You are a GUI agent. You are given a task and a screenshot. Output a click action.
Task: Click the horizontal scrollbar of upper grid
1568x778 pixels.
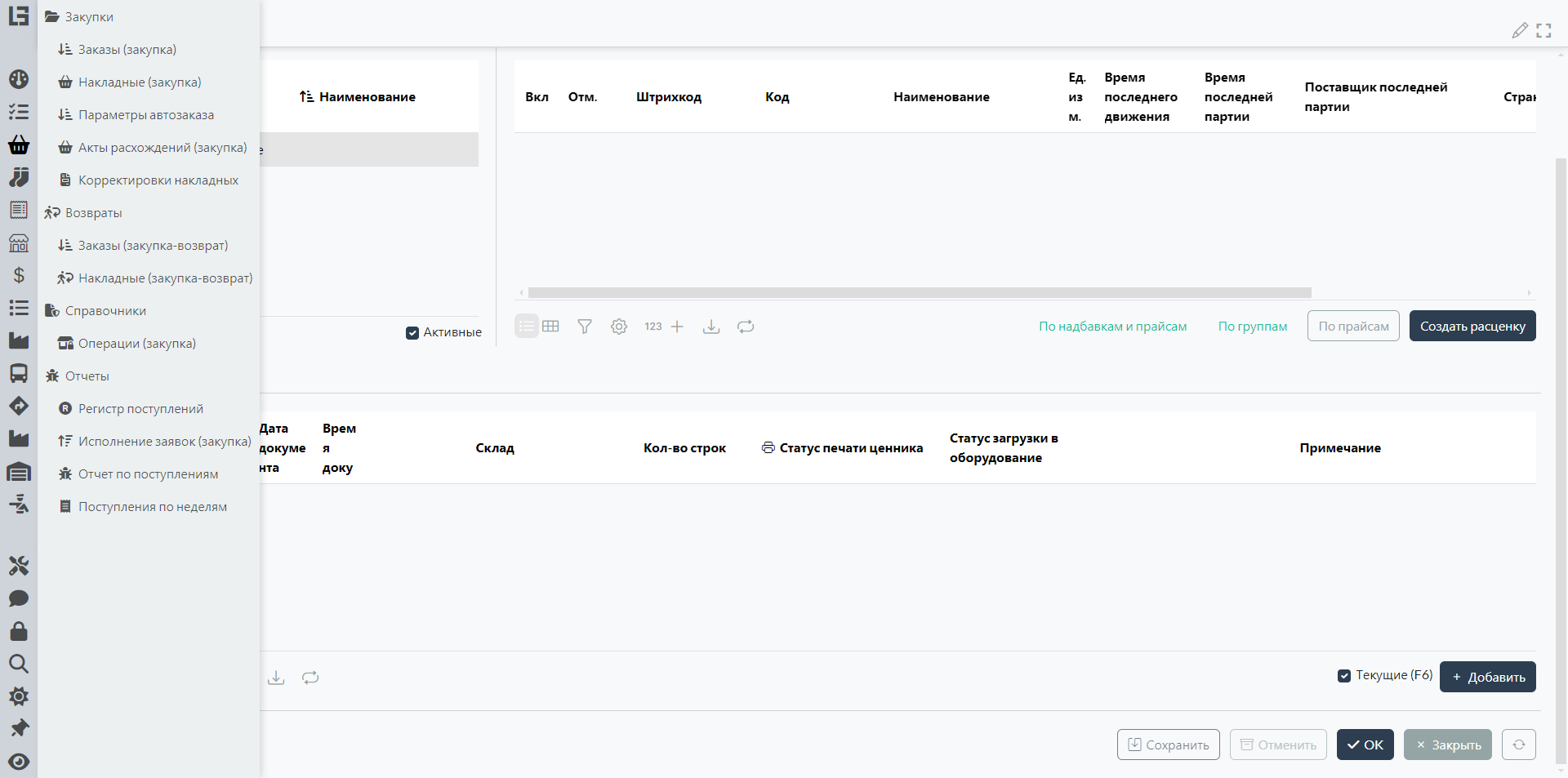coord(919,292)
